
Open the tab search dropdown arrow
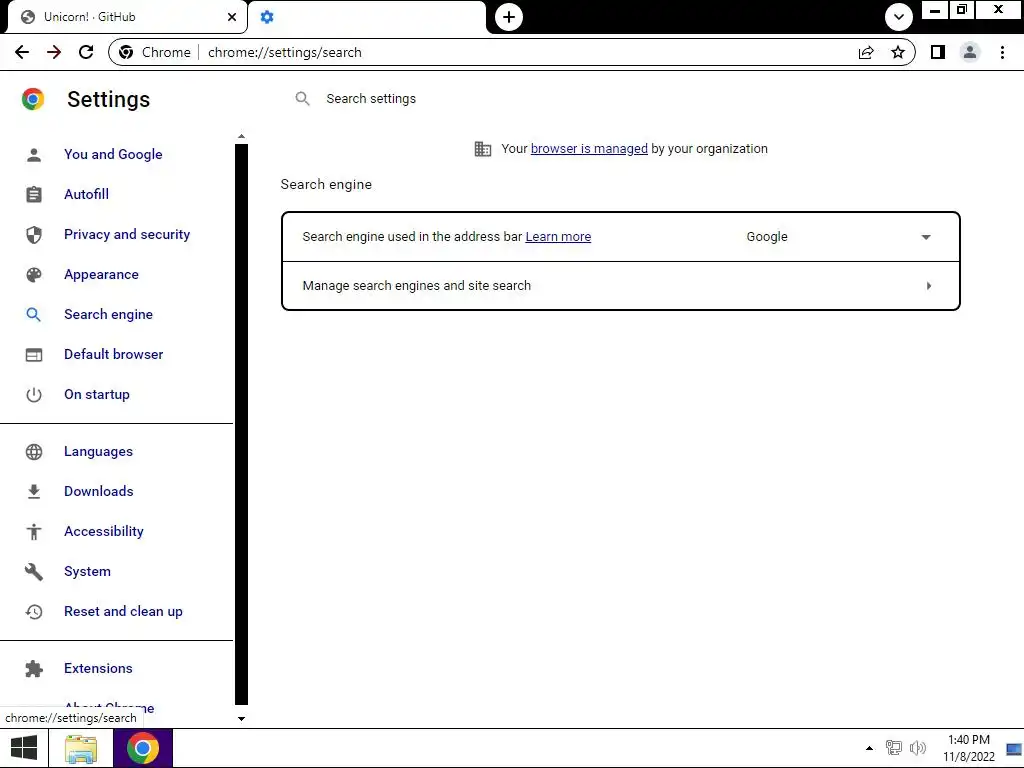(899, 17)
